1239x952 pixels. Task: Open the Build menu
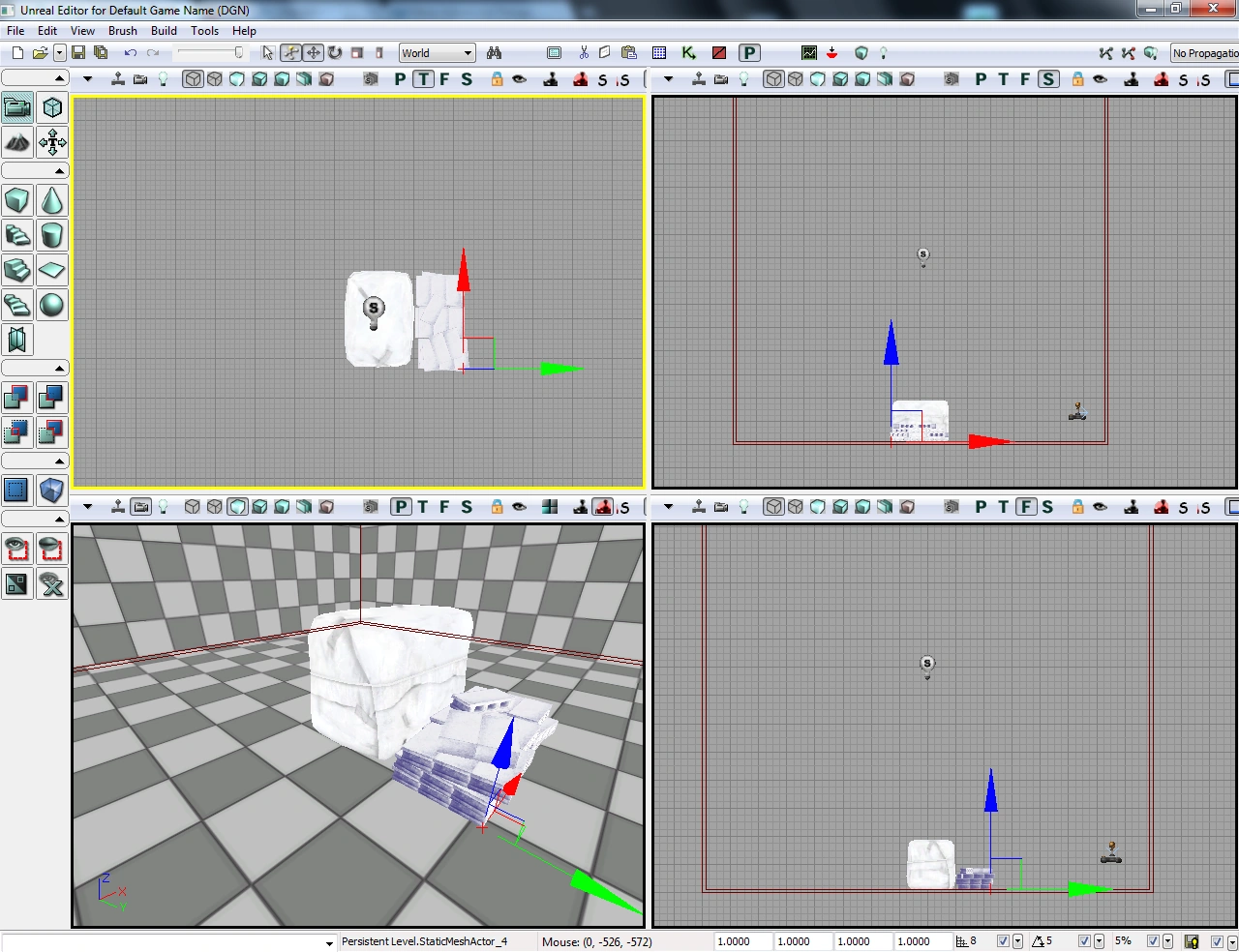[x=164, y=31]
